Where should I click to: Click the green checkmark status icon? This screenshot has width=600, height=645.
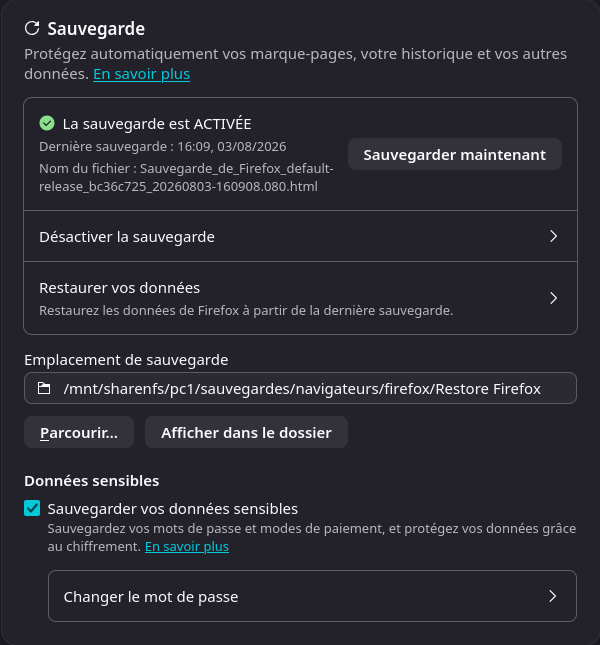pyautogui.click(x=47, y=123)
